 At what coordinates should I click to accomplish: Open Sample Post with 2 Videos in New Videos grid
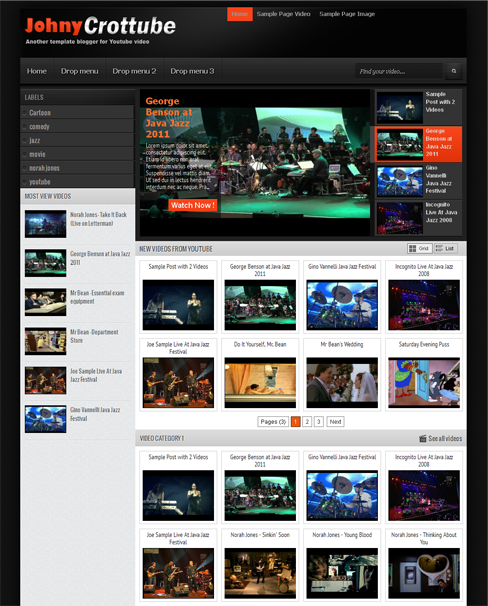pos(178,297)
